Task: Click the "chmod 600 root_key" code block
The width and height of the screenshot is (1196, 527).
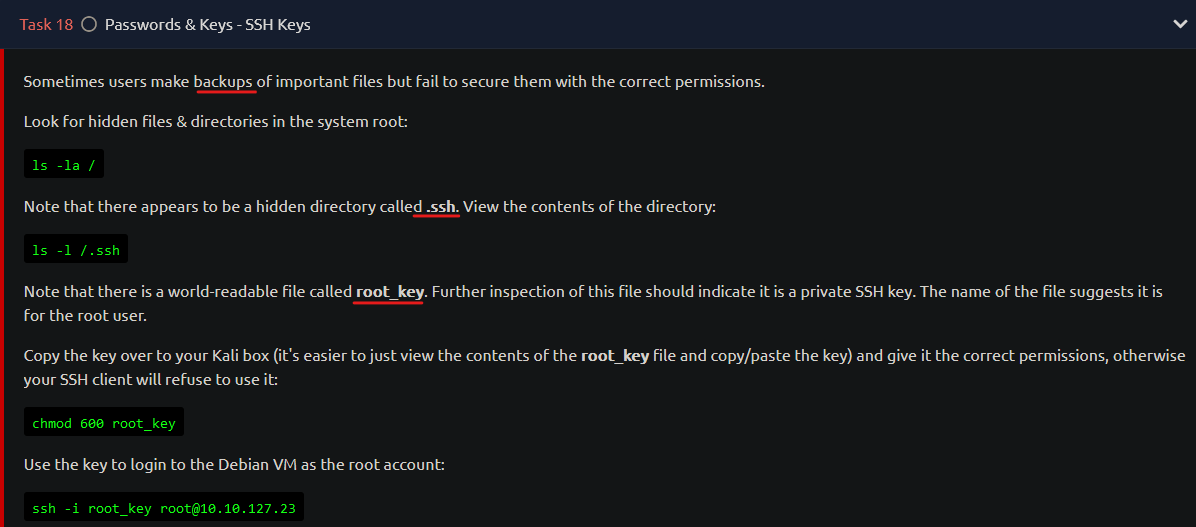Action: [x=104, y=421]
